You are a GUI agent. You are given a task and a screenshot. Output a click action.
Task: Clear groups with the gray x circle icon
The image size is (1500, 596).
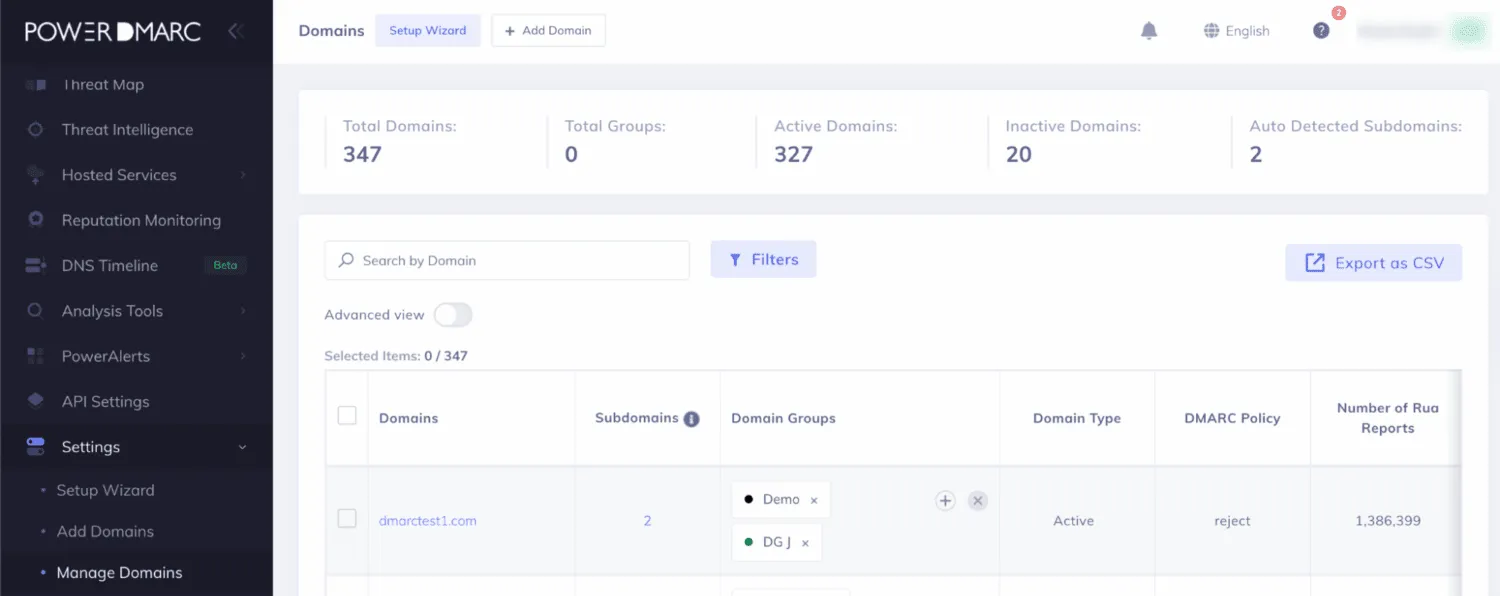pos(978,501)
